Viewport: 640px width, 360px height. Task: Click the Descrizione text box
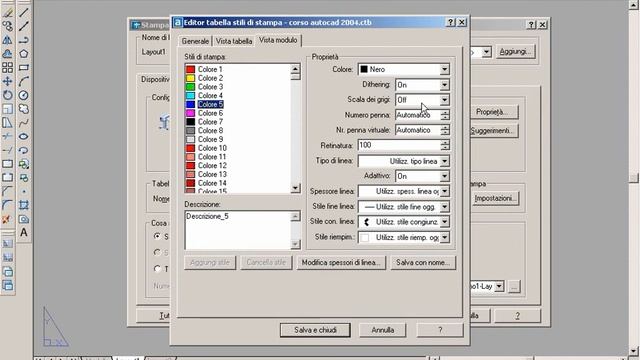click(238, 230)
